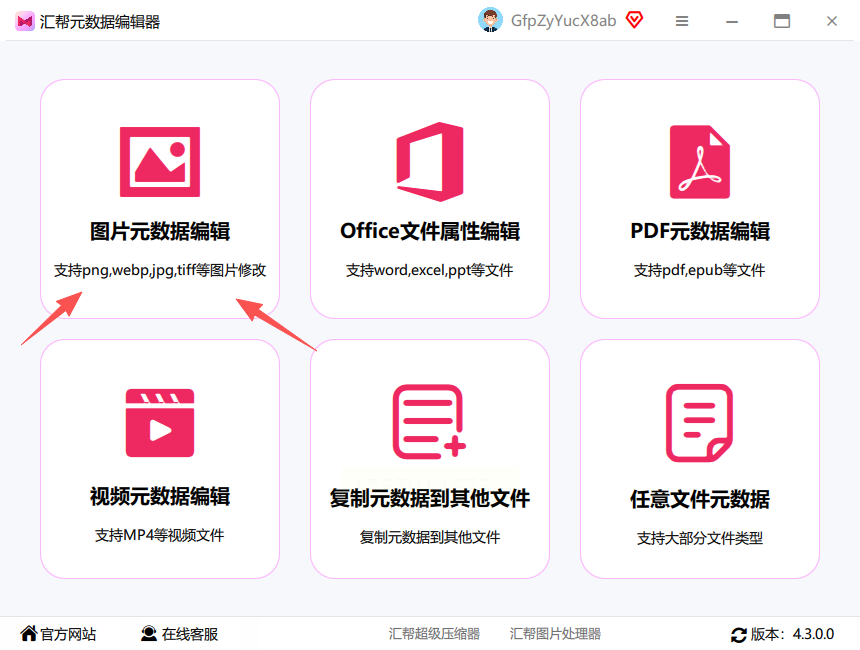Image resolution: width=860 pixels, height=650 pixels.
Task: Open Office文件属性编辑 title
Action: [x=430, y=231]
